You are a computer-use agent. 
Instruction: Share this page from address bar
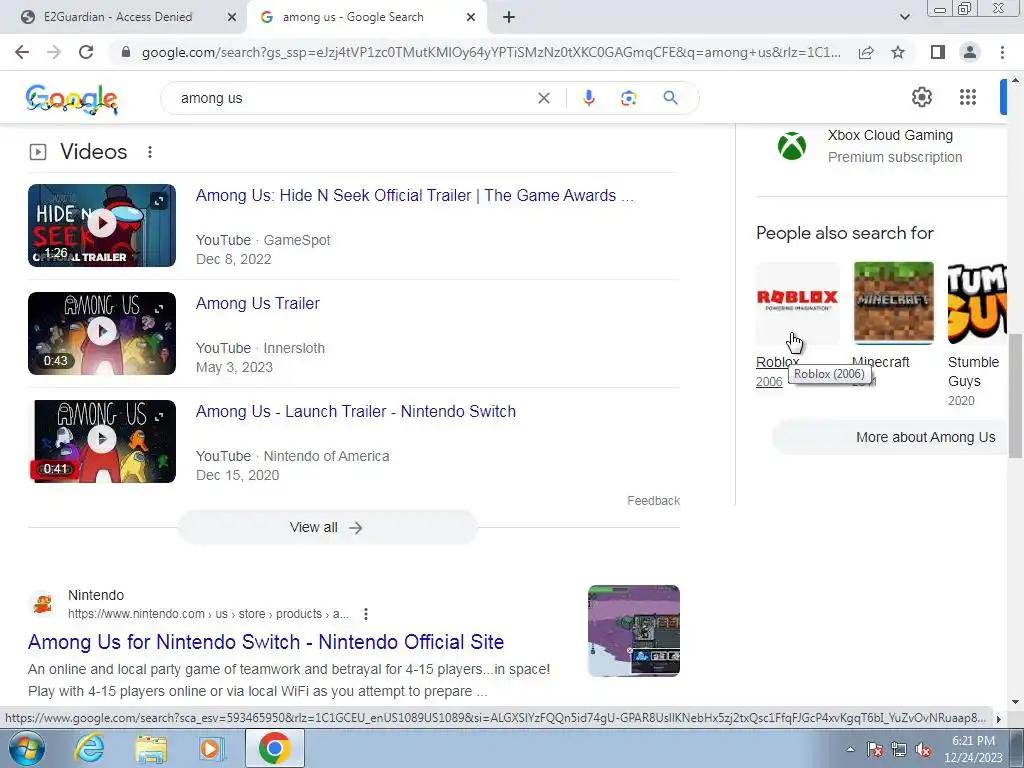point(866,52)
